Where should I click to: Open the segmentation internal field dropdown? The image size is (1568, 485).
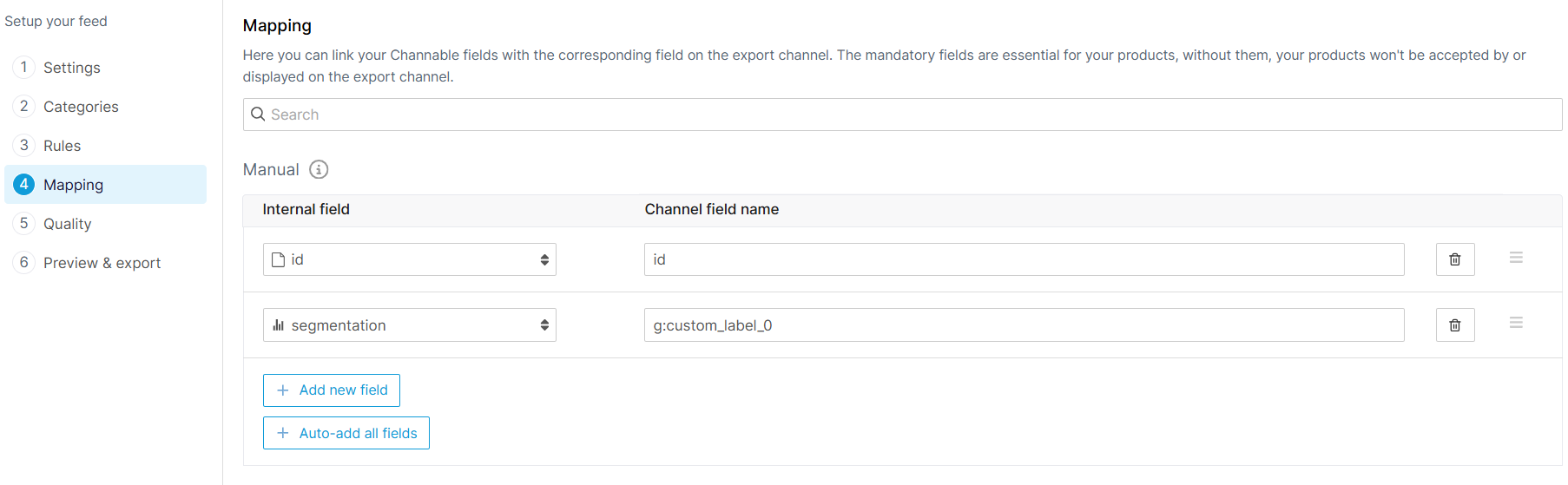pyautogui.click(x=409, y=325)
